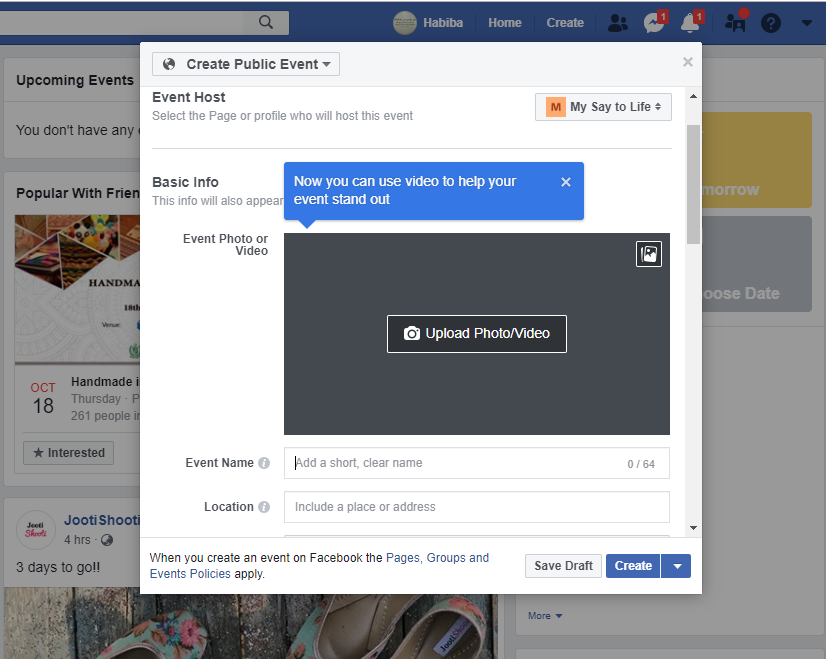This screenshot has width=826, height=659.
Task: Close the event creation dialog
Action: (x=687, y=62)
